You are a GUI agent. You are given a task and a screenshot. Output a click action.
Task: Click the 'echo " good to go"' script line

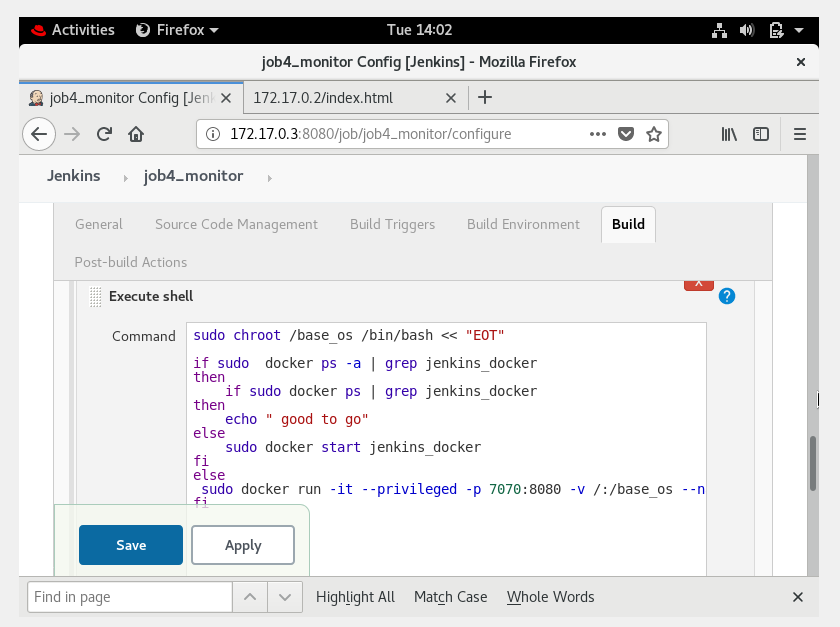click(x=296, y=419)
